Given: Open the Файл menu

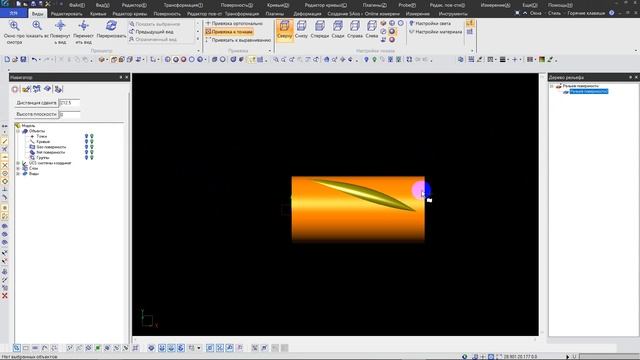Looking at the screenshot, I should pos(77,5).
